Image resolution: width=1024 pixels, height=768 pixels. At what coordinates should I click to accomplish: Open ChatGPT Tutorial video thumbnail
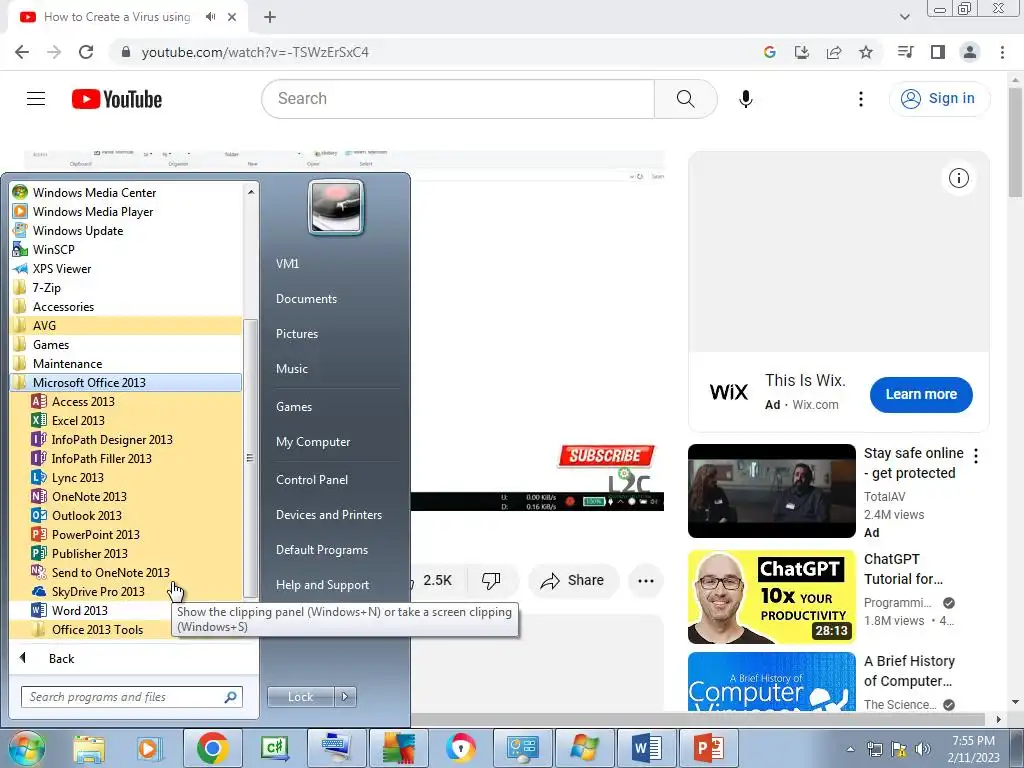click(x=771, y=597)
